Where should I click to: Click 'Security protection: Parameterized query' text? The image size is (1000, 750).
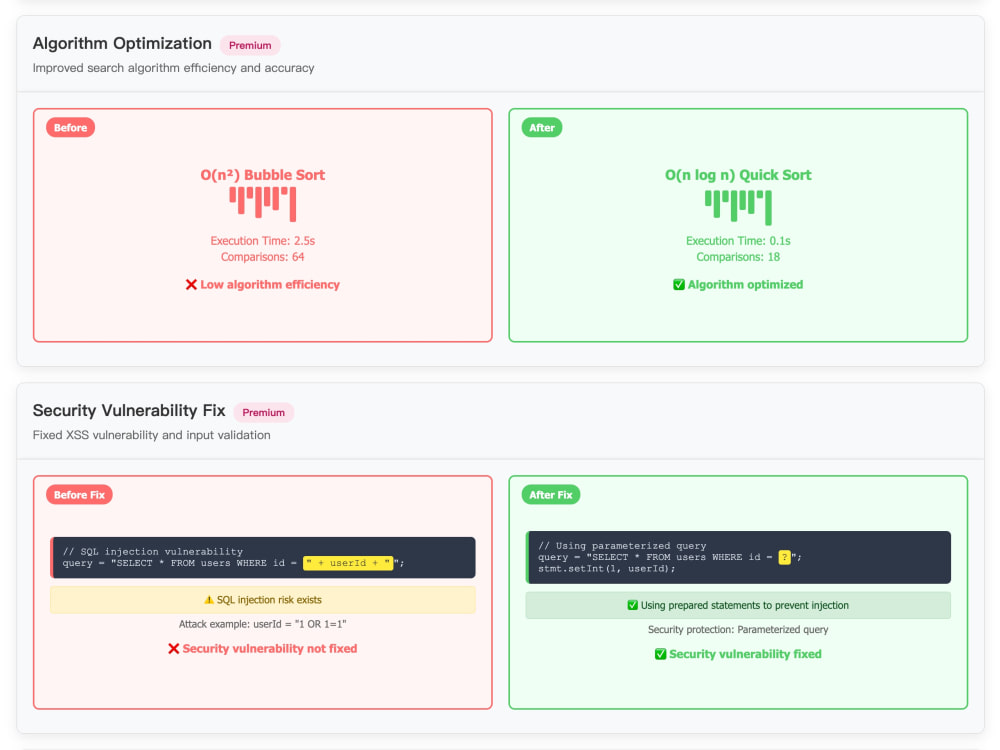739,629
